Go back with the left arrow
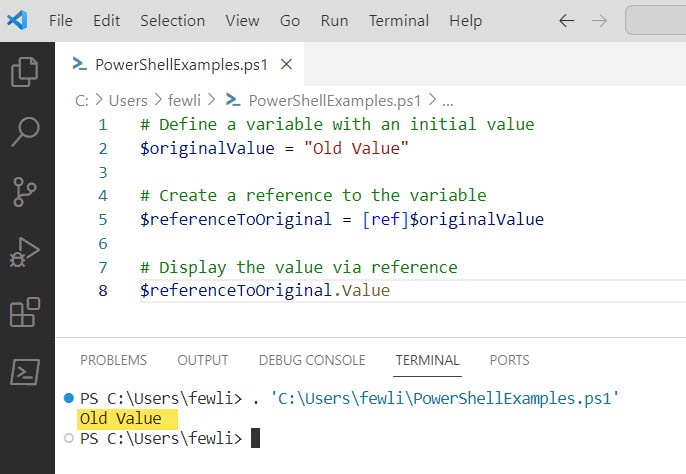Viewport: 686px width, 474px height. point(567,21)
